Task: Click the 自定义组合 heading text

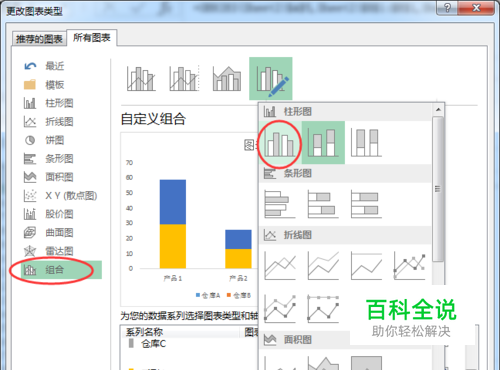Action: [x=153, y=119]
